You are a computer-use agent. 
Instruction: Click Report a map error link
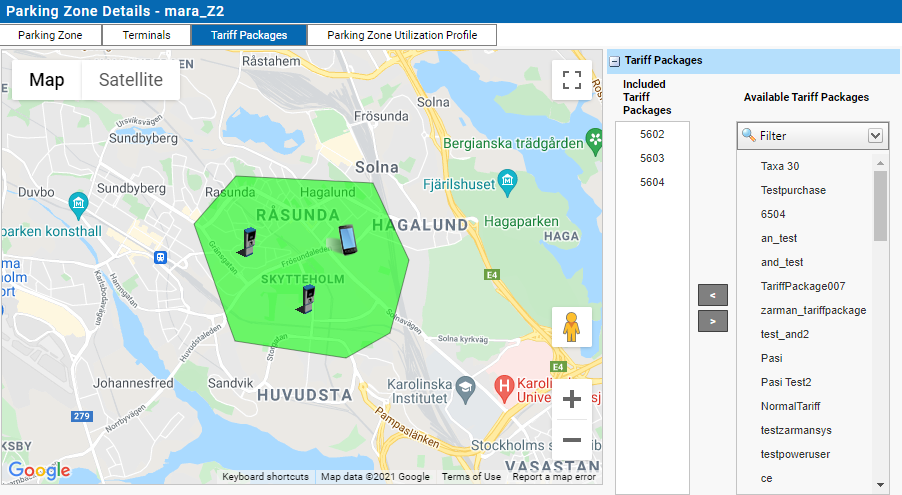click(554, 477)
